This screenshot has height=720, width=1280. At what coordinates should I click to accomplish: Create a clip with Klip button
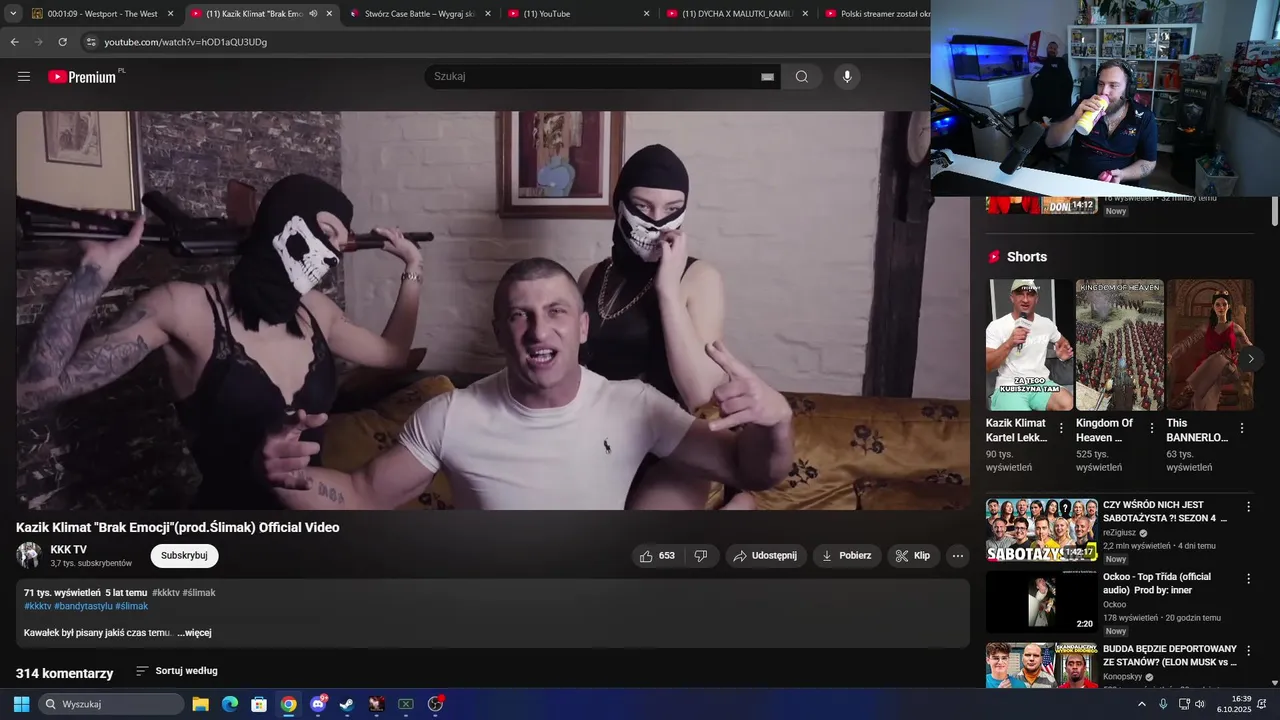pos(912,556)
